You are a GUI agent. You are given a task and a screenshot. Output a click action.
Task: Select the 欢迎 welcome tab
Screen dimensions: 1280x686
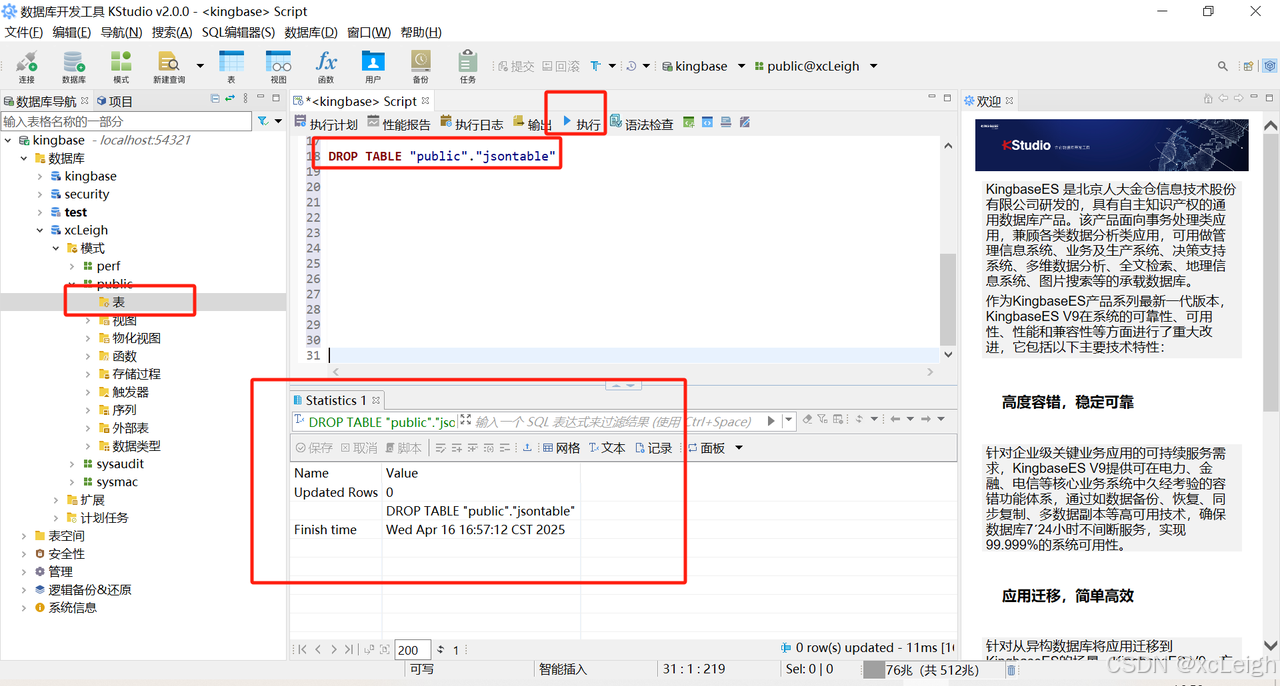(x=988, y=101)
